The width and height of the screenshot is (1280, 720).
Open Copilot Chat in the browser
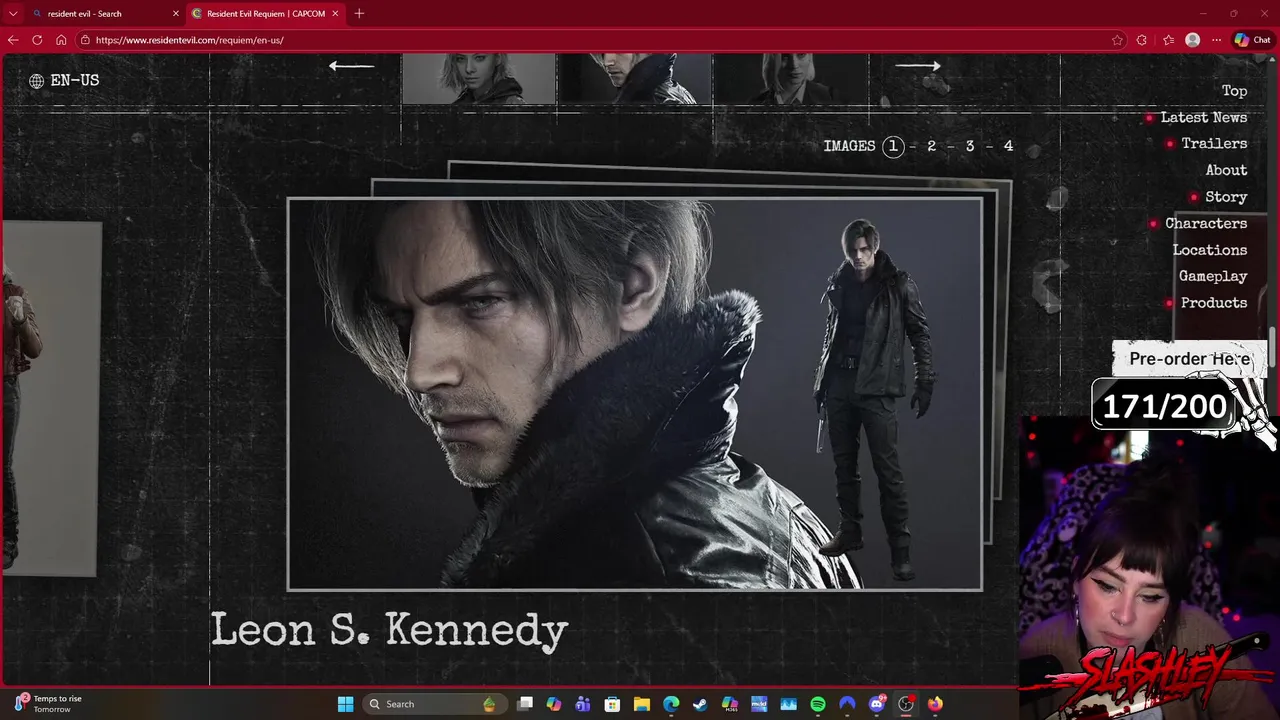tap(1253, 40)
